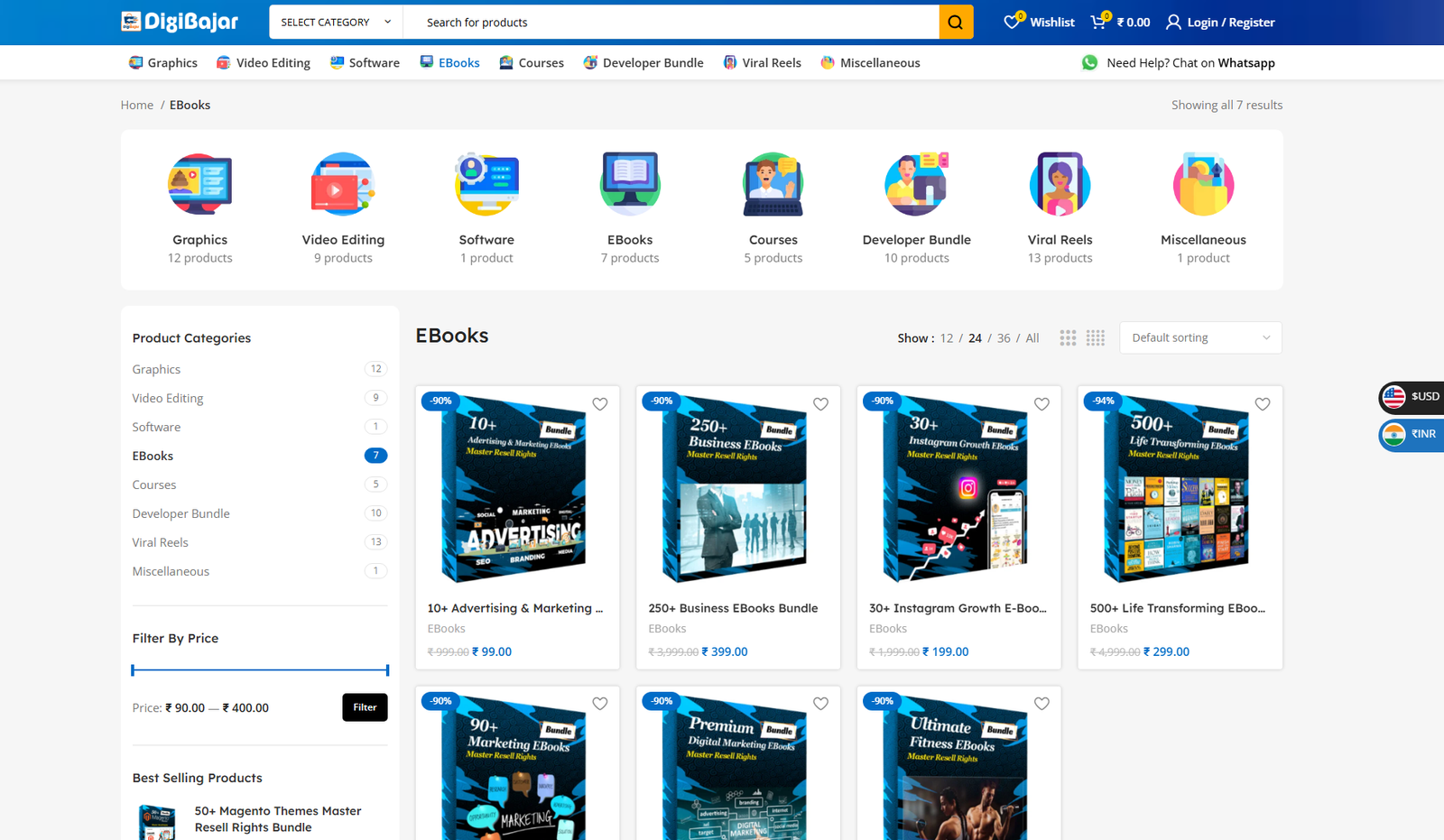Open the 250+ Business EBooks Bundle thumbnail
The height and width of the screenshot is (840, 1444).
tap(738, 488)
